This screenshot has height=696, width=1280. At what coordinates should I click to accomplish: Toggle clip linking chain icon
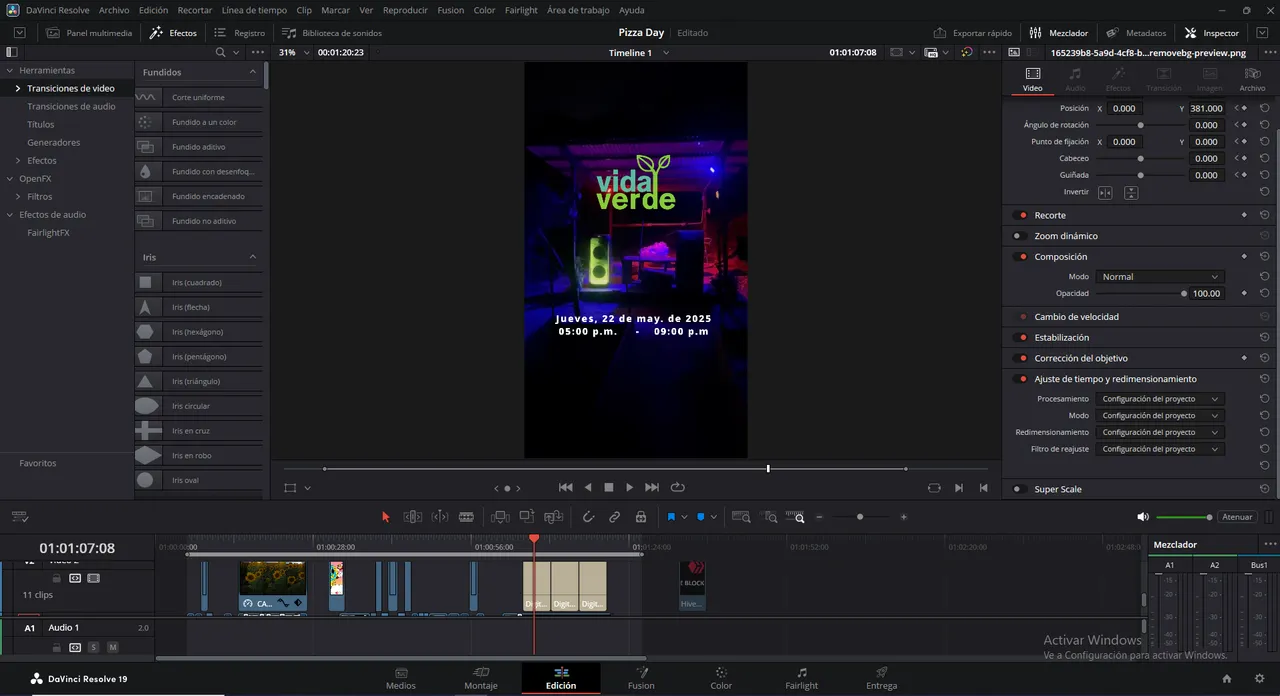615,517
